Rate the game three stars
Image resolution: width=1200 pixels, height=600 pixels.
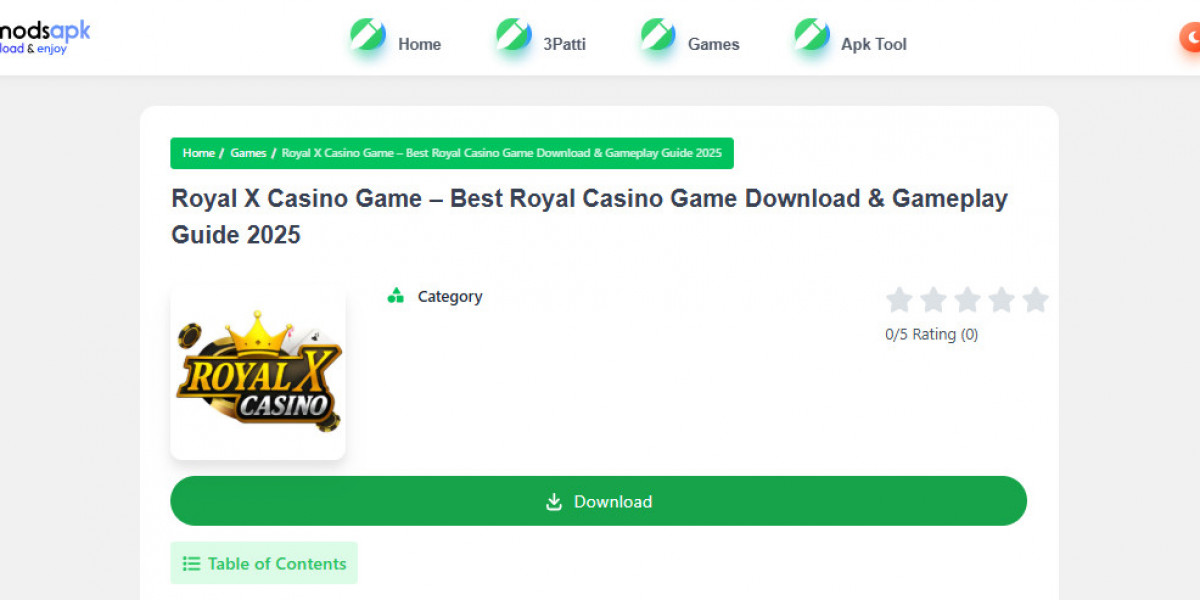pos(967,299)
